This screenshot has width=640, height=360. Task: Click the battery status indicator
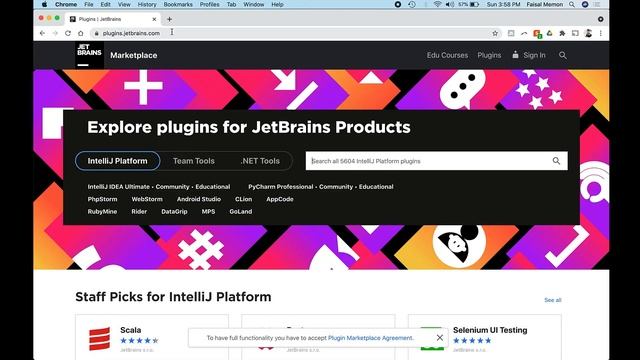click(469, 4)
